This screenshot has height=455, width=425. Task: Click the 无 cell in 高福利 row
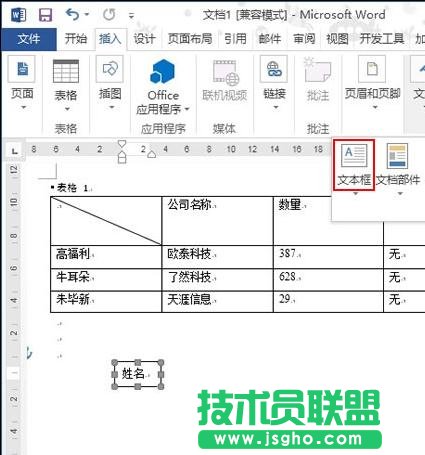(x=404, y=257)
